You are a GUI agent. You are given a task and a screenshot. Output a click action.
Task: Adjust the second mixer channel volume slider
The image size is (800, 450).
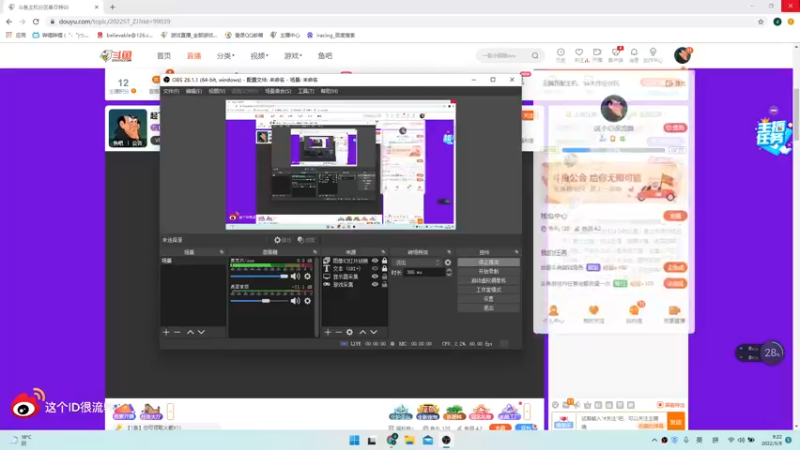point(259,301)
